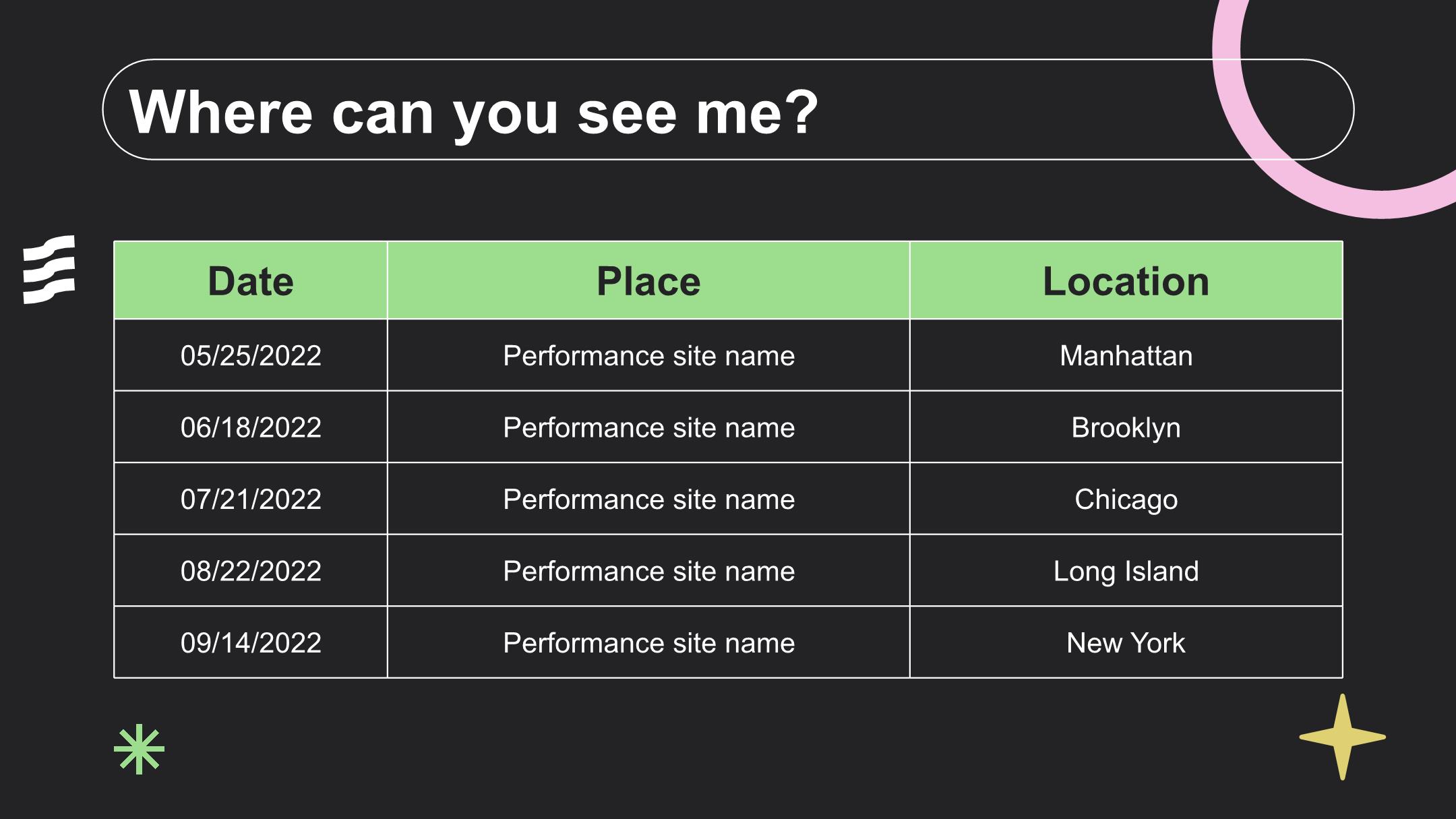This screenshot has height=819, width=1456.
Task: Select the Chicago location cell
Action: (1126, 499)
